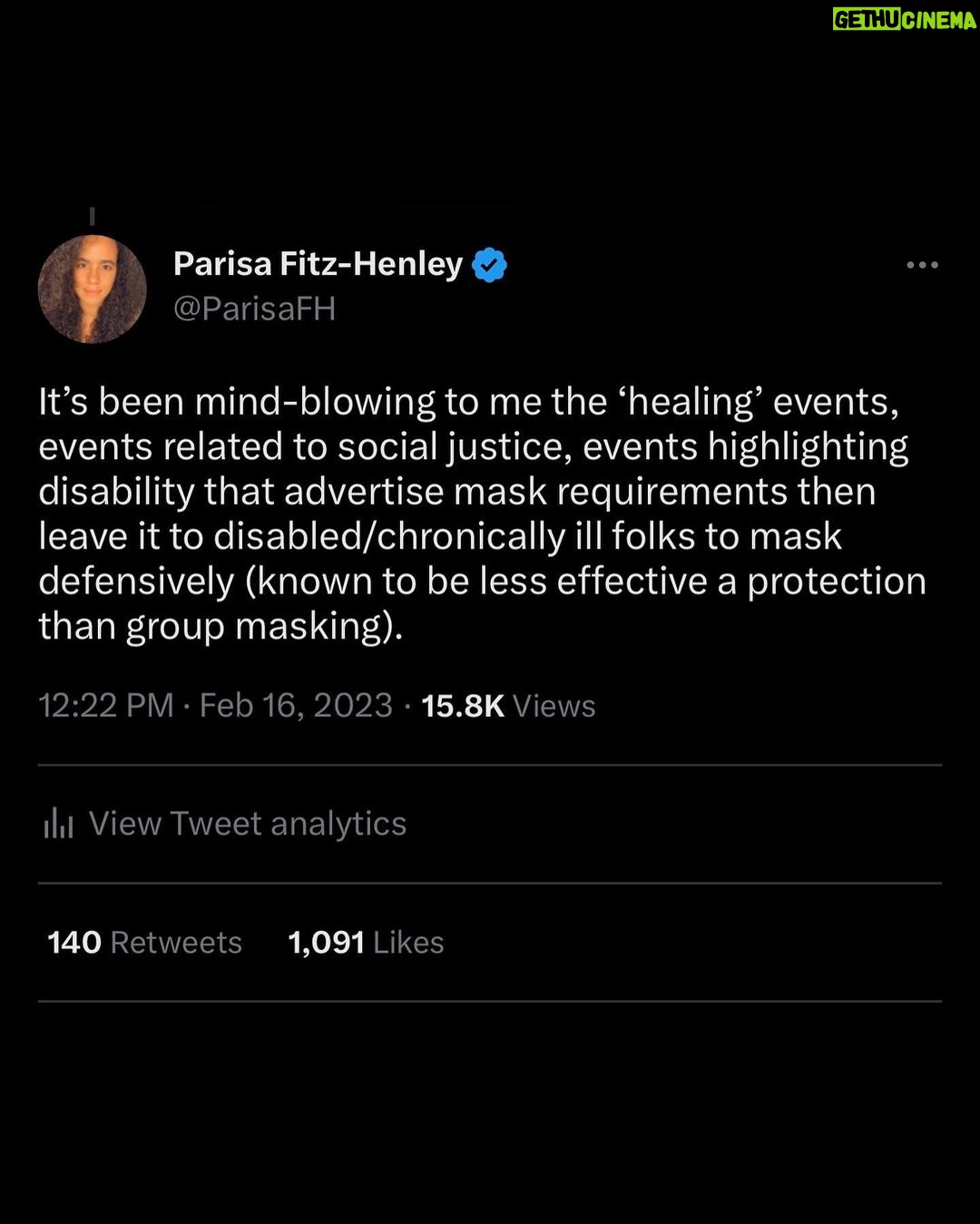Show the 1,091 Likes list
980x1224 pixels.
tap(366, 943)
